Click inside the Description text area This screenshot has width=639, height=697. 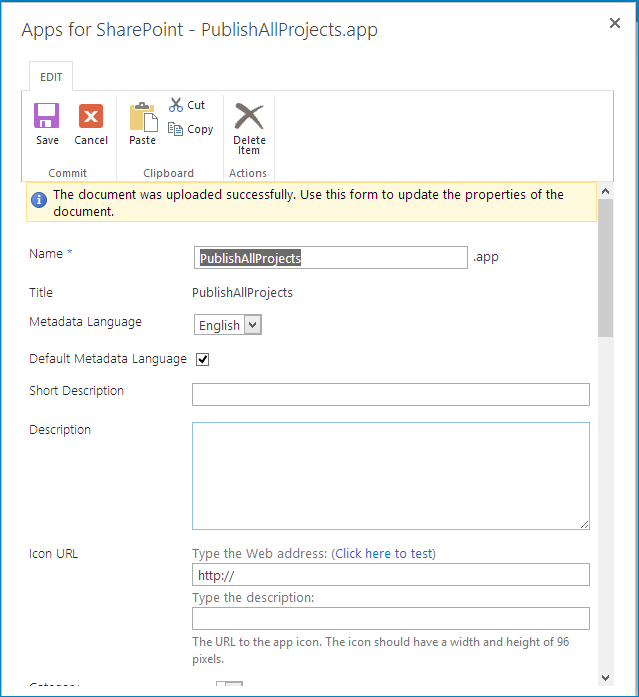391,476
